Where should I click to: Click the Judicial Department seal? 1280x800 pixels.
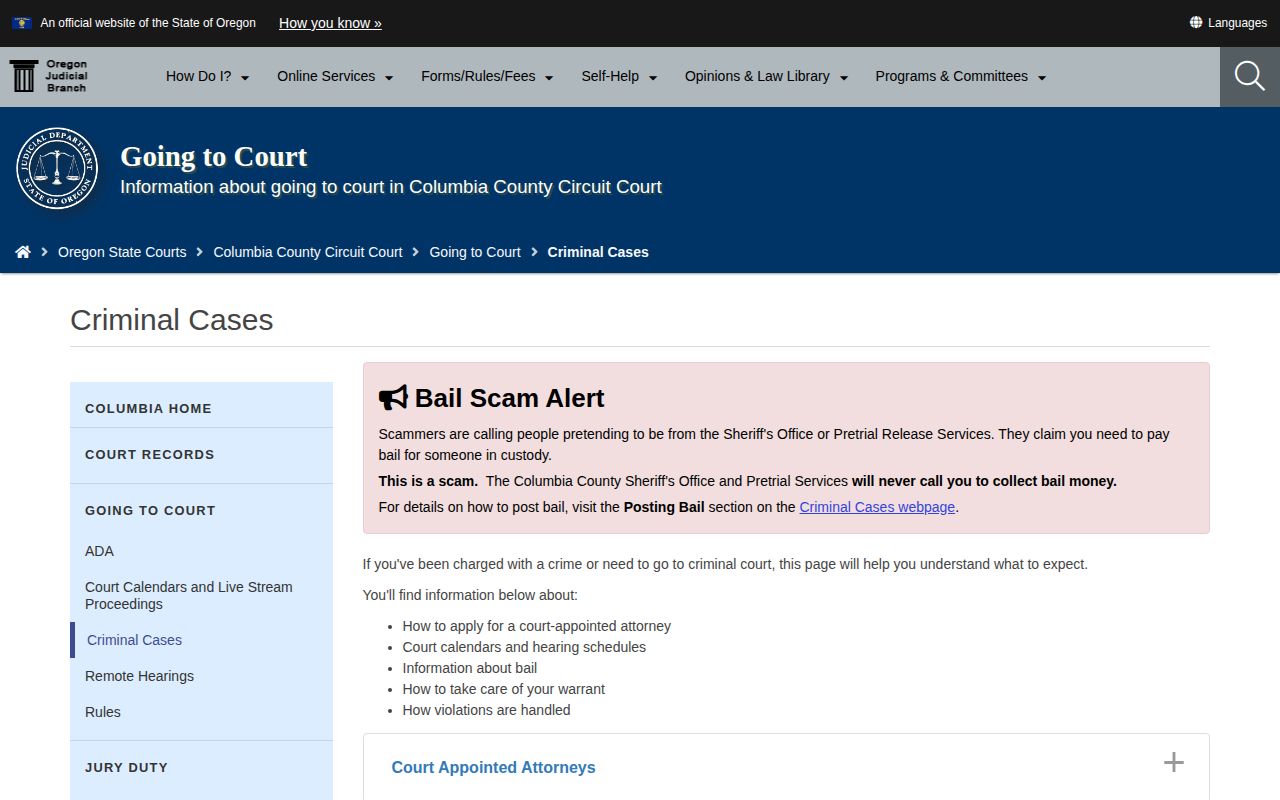(57, 169)
